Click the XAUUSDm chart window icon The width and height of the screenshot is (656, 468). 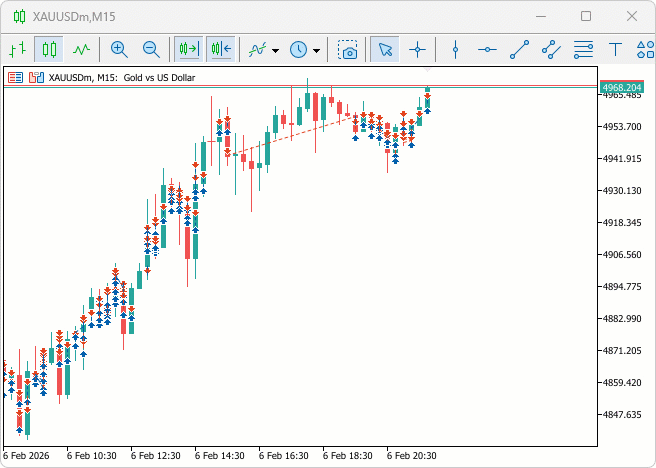click(x=19, y=16)
